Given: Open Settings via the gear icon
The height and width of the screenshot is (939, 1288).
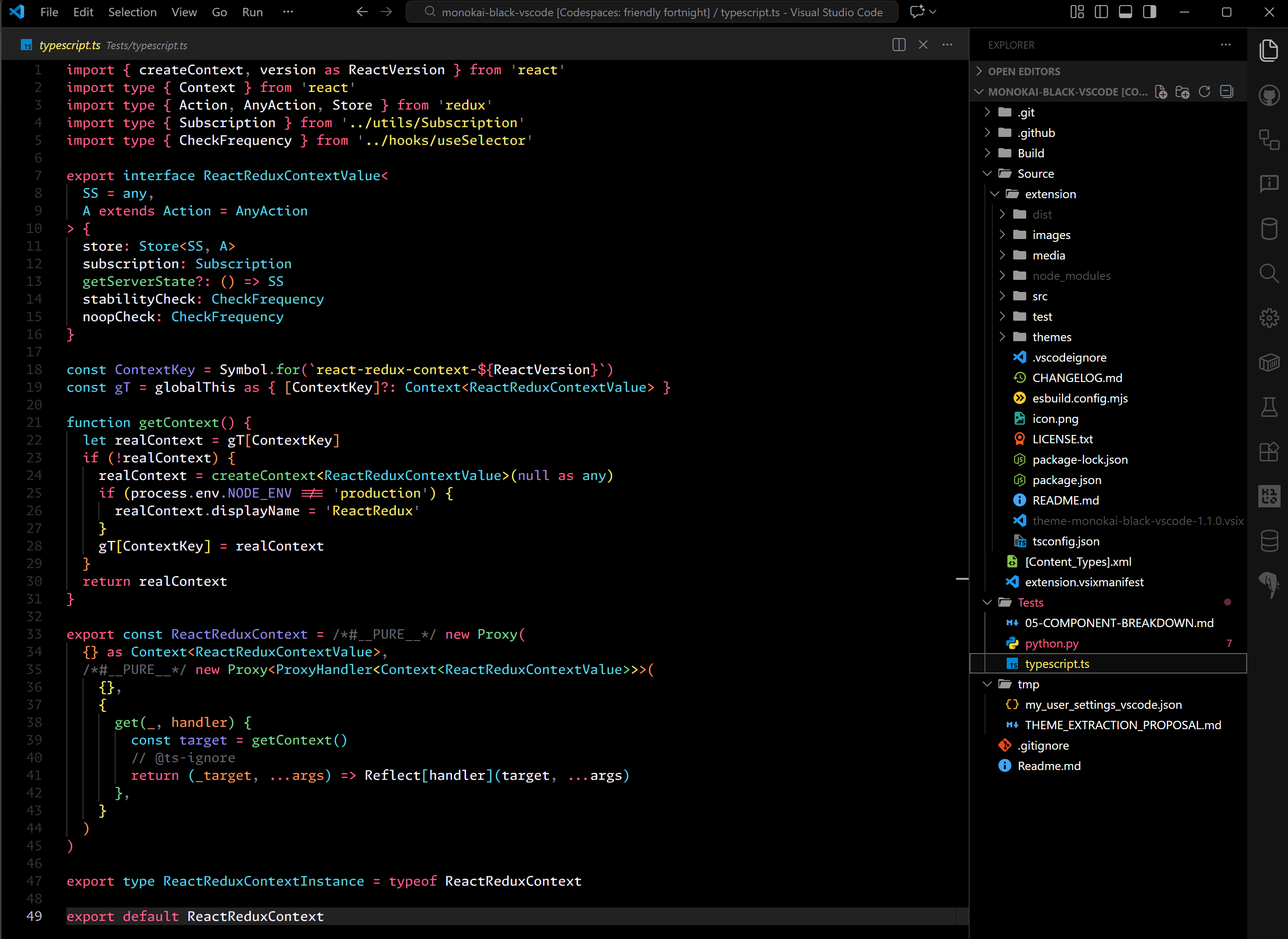Looking at the screenshot, I should pyautogui.click(x=1270, y=317).
